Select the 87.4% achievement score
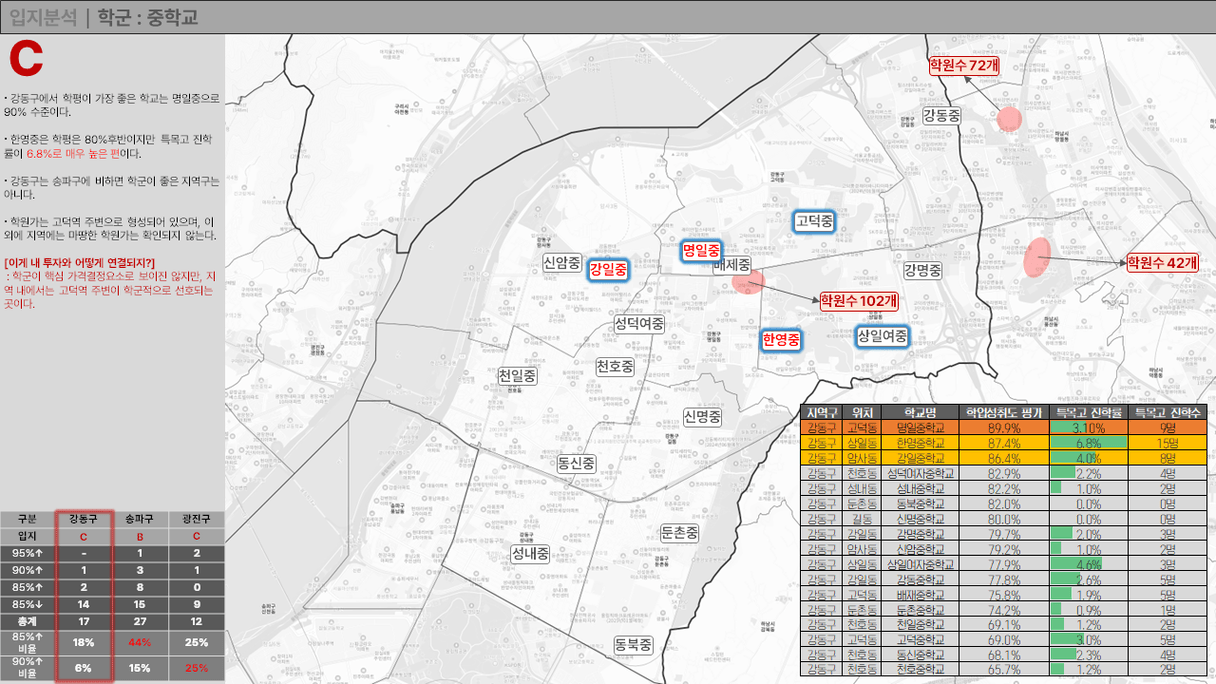1216x684 pixels. click(1003, 443)
